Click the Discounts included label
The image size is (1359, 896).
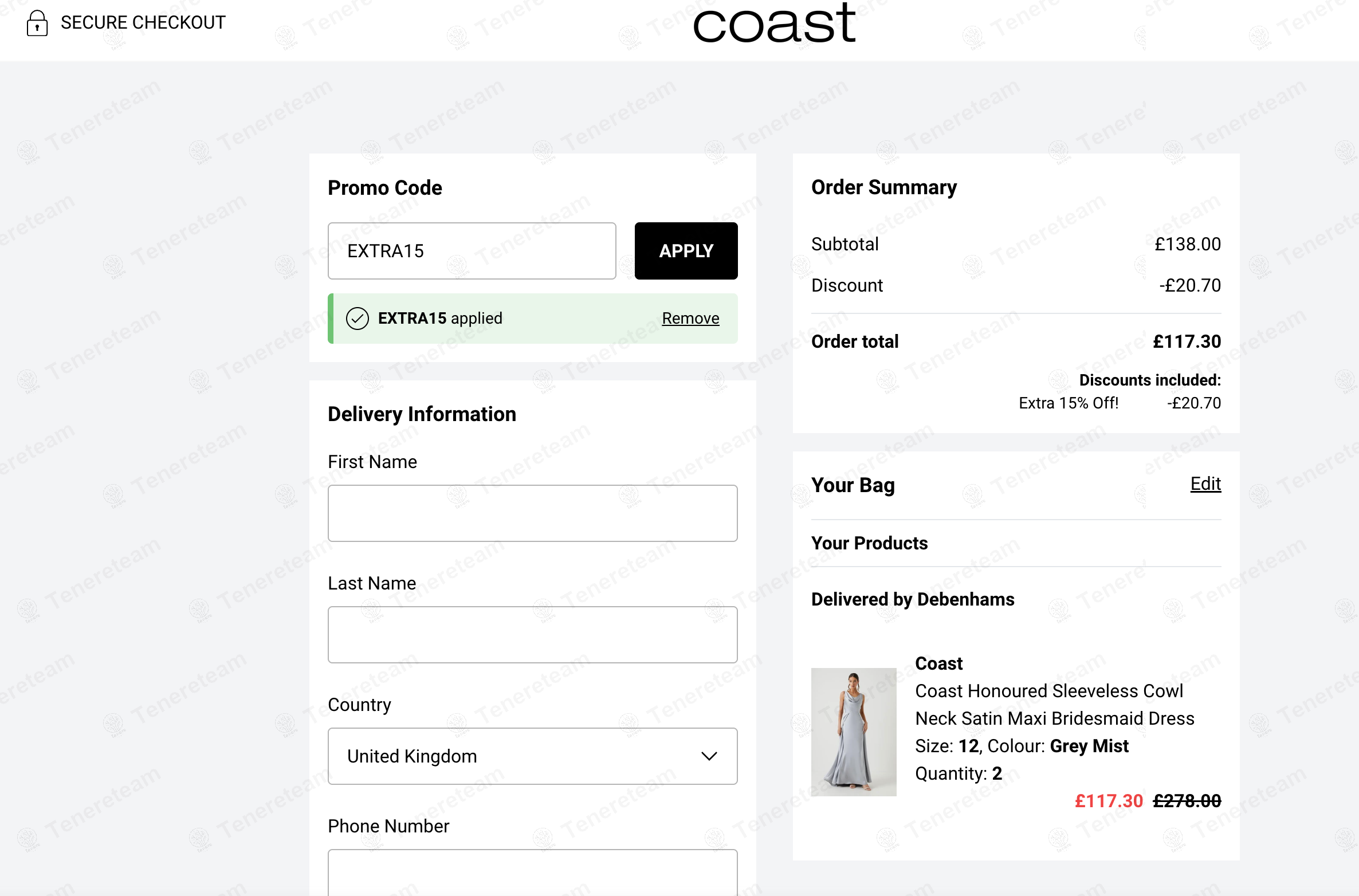[x=1150, y=380]
